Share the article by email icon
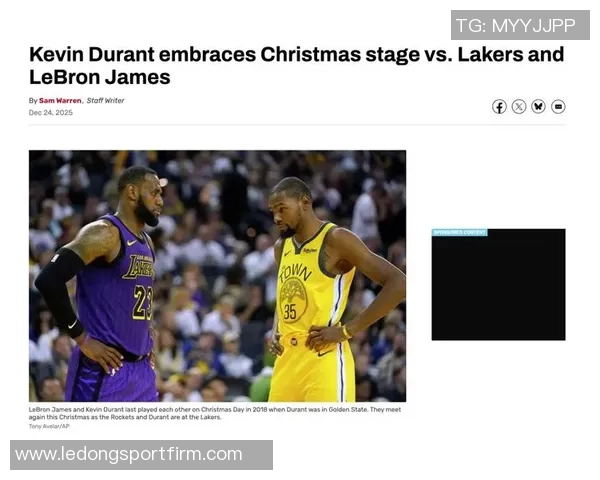The width and height of the screenshot is (600, 480). pos(558,107)
